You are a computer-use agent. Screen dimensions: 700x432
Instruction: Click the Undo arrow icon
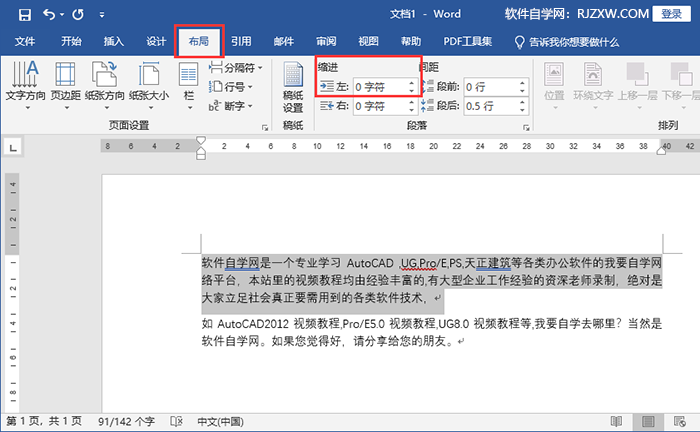(49, 15)
